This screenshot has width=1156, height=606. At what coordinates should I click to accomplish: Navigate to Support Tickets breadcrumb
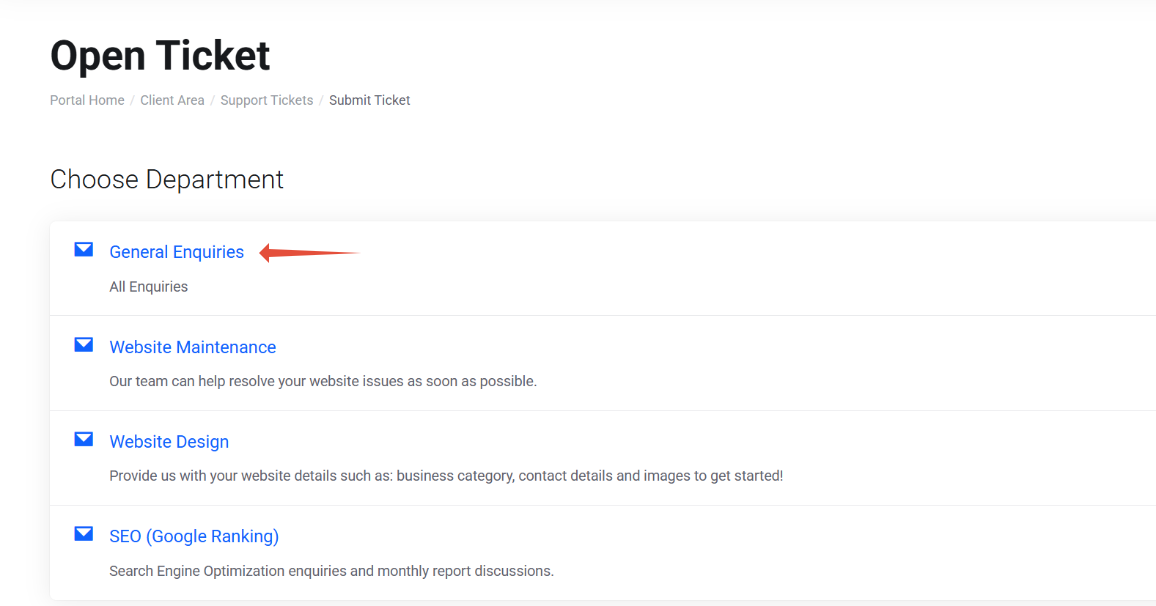click(x=267, y=100)
